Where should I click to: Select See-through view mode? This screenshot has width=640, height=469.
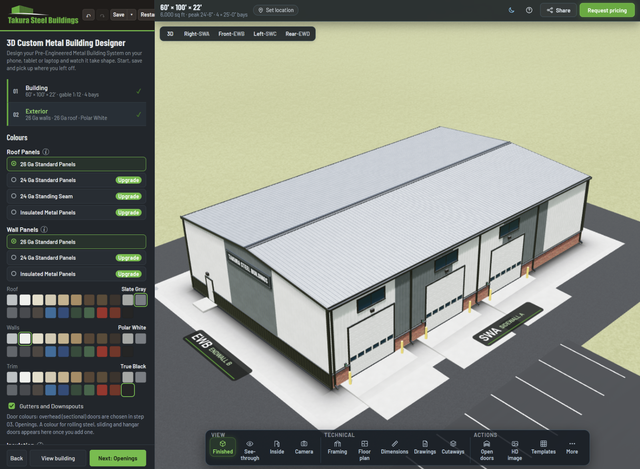point(250,451)
